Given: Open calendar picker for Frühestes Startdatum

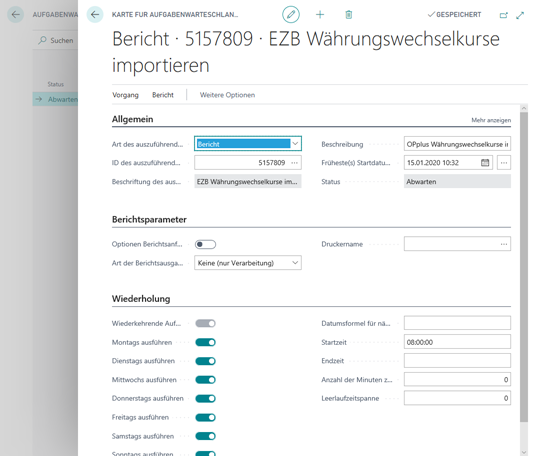Looking at the screenshot, I should [485, 163].
